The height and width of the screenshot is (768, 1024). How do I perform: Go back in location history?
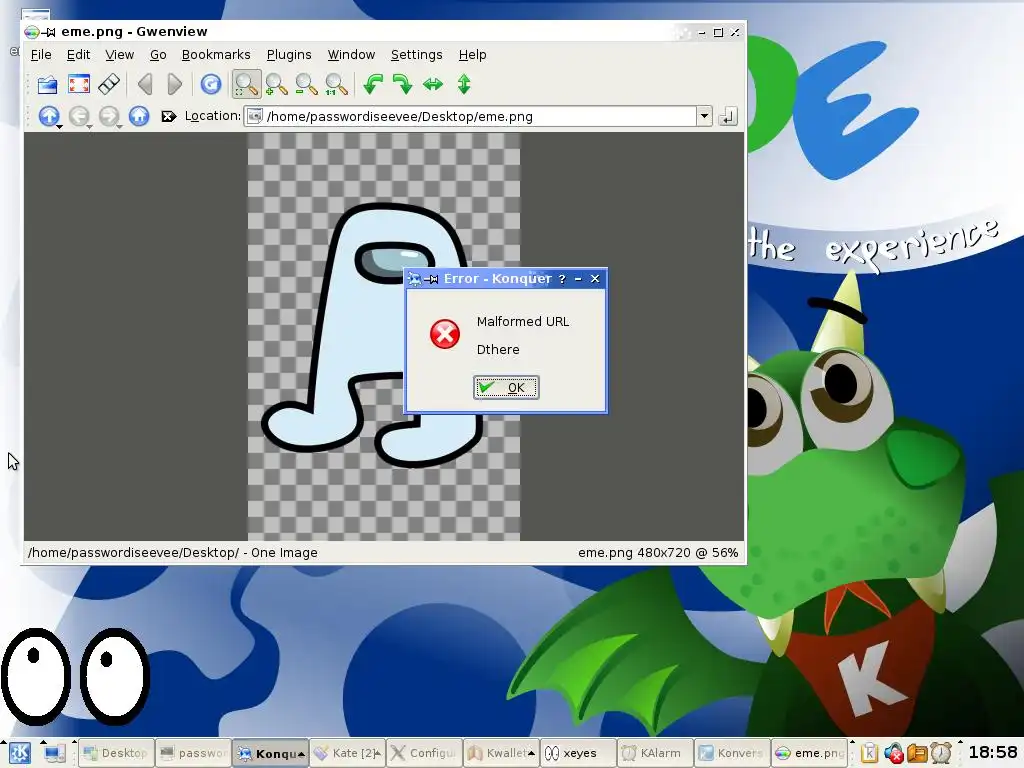[x=79, y=116]
